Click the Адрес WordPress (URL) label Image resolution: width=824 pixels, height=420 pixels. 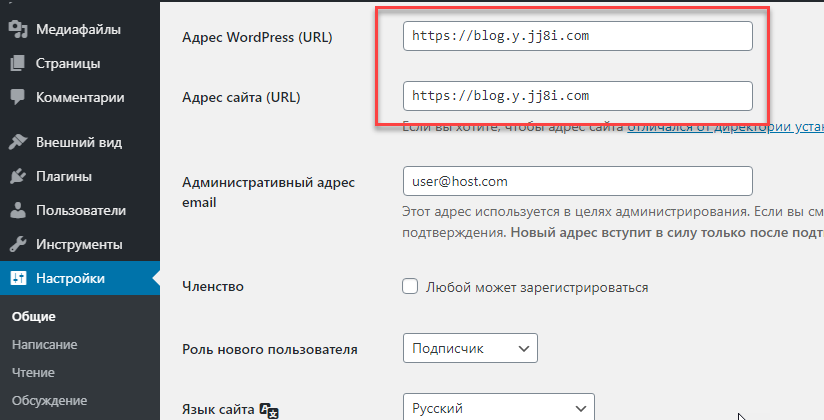coord(257,37)
